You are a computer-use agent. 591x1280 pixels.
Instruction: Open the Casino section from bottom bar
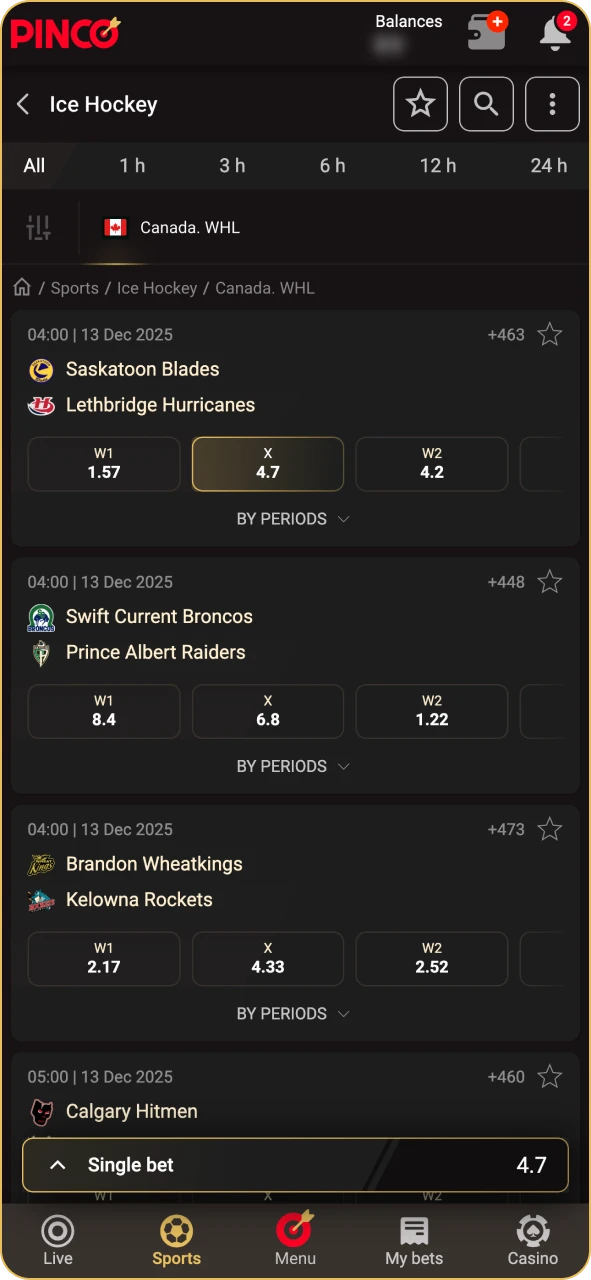point(532,1240)
